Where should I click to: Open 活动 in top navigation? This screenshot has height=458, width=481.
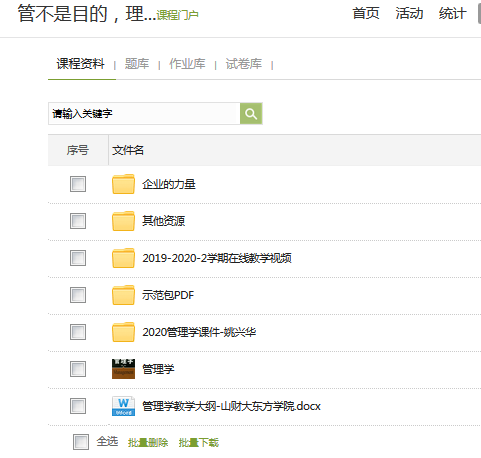pos(409,14)
